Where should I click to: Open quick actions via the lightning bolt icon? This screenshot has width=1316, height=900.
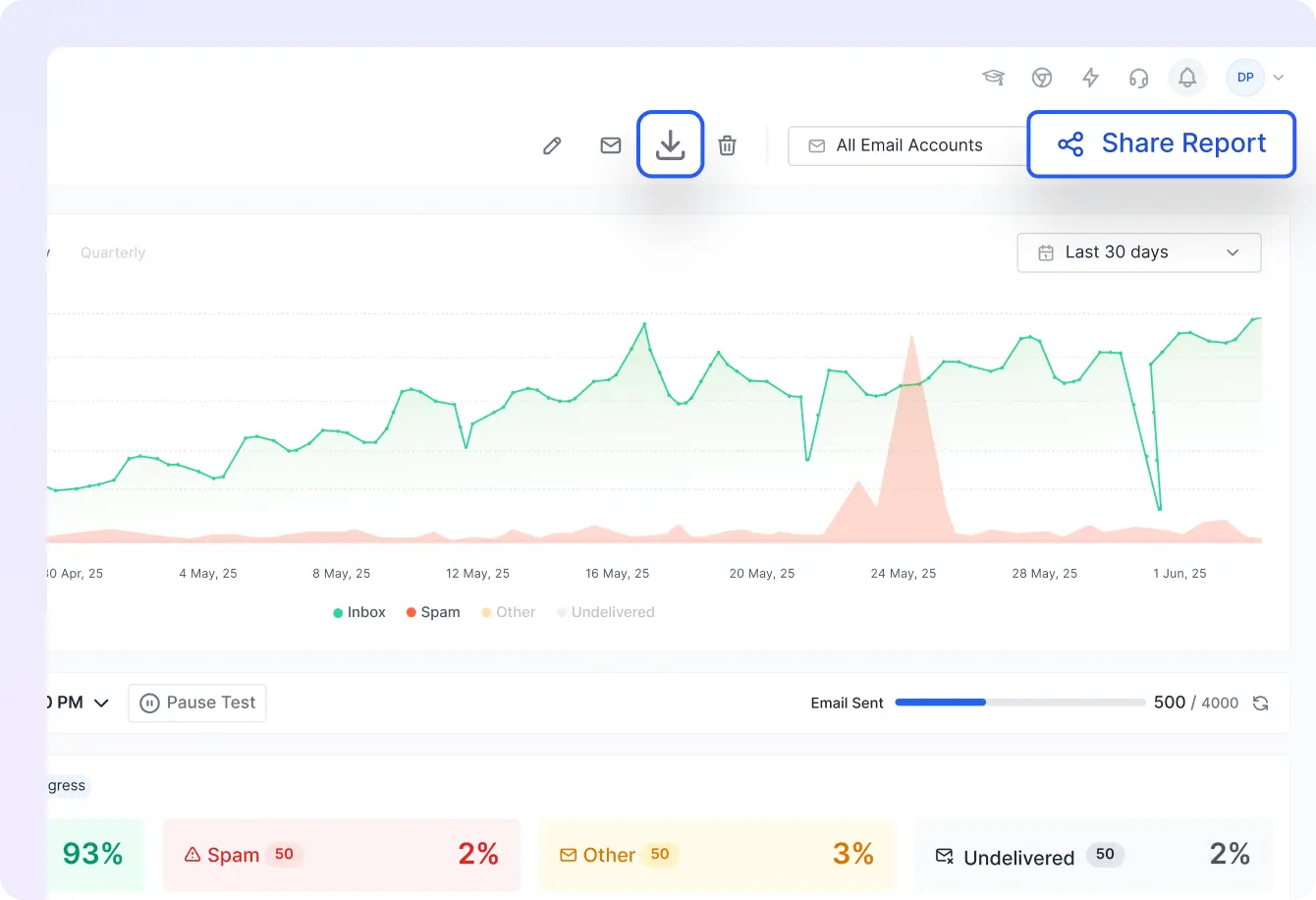(x=1090, y=78)
